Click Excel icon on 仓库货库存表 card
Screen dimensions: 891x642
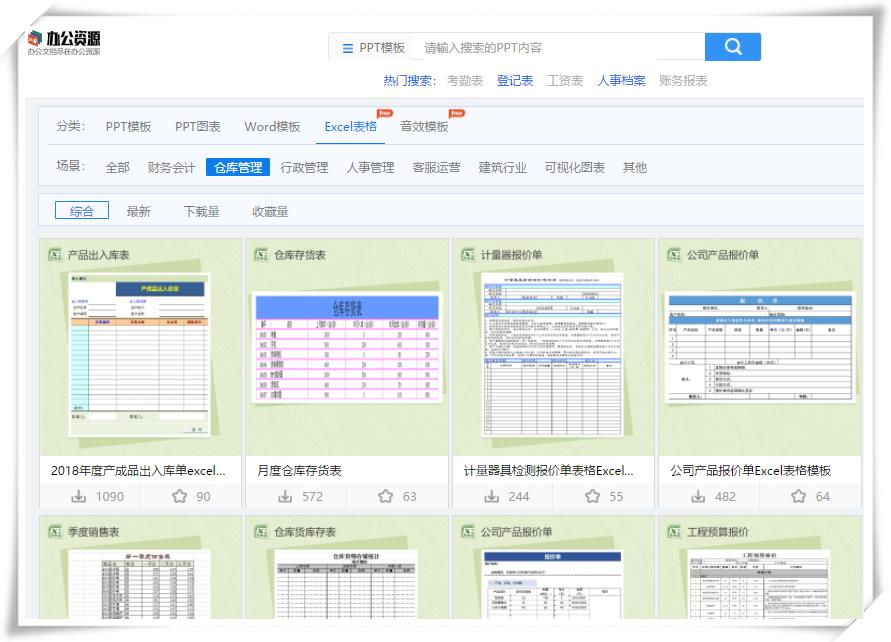(x=261, y=532)
